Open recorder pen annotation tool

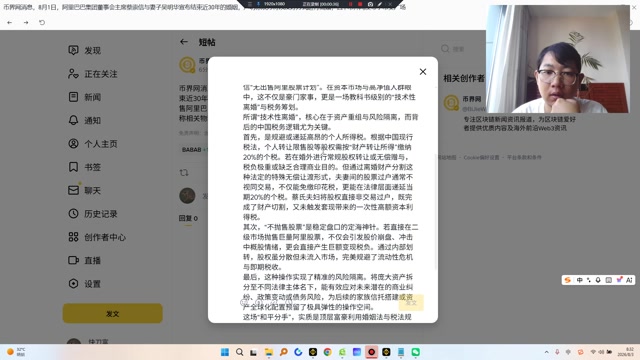point(380,4)
